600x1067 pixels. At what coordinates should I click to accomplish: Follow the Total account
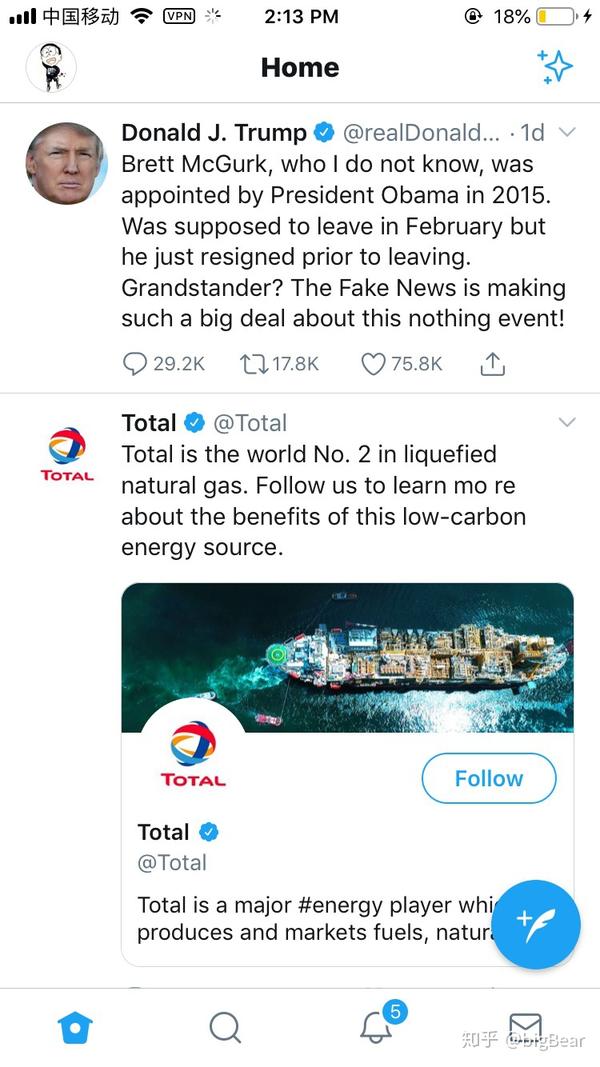(x=488, y=778)
